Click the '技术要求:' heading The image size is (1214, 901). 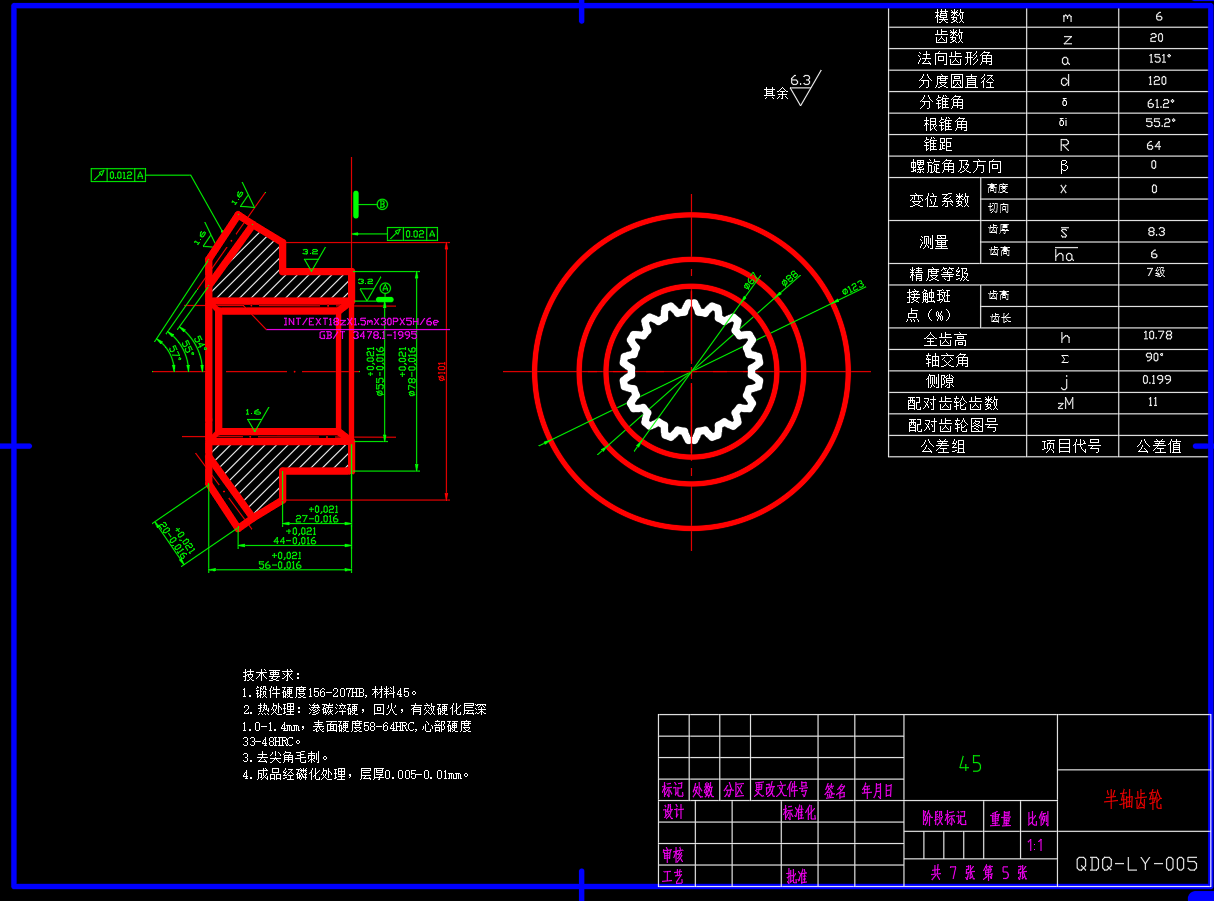point(271,676)
